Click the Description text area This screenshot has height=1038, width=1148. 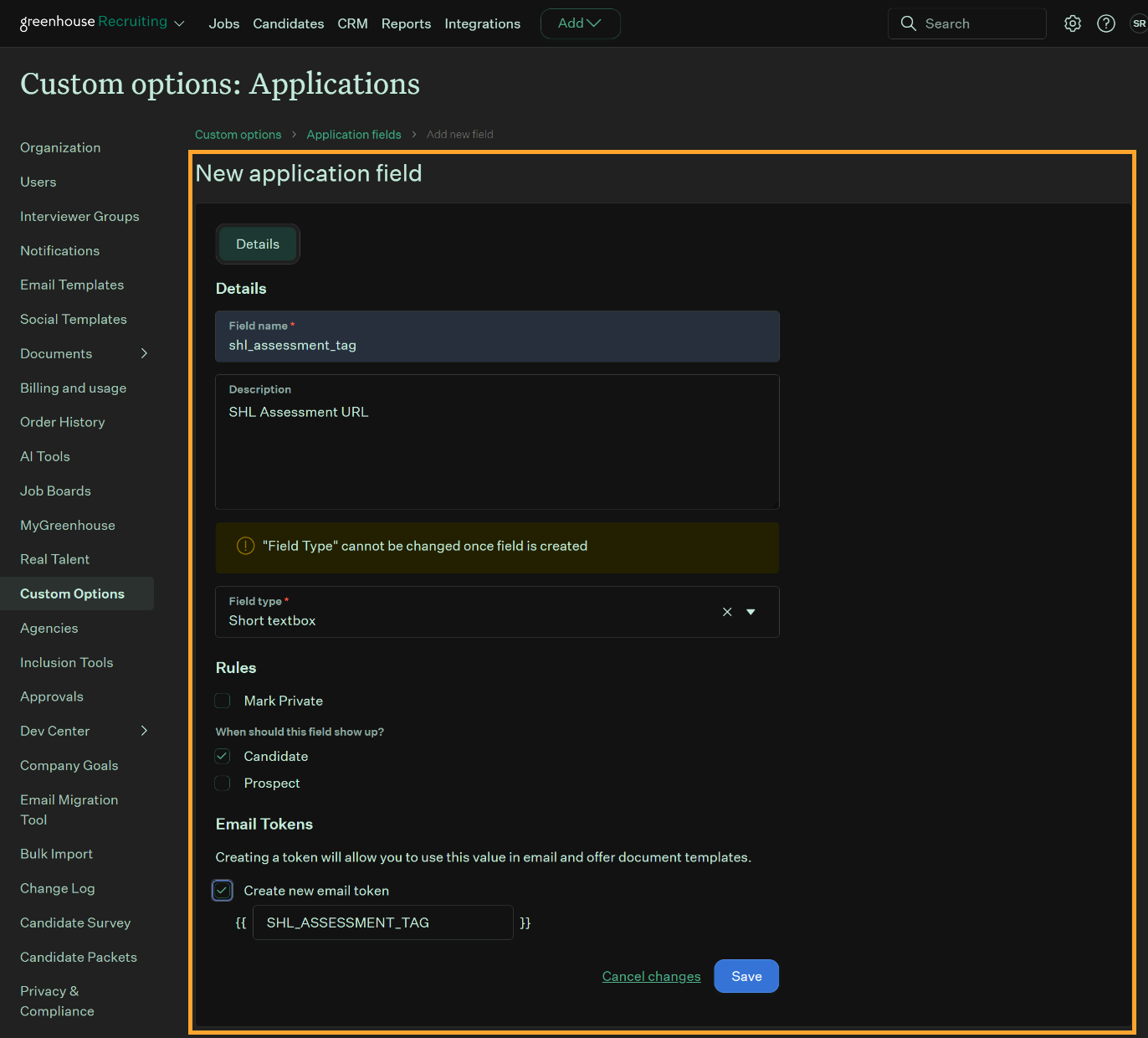click(497, 442)
